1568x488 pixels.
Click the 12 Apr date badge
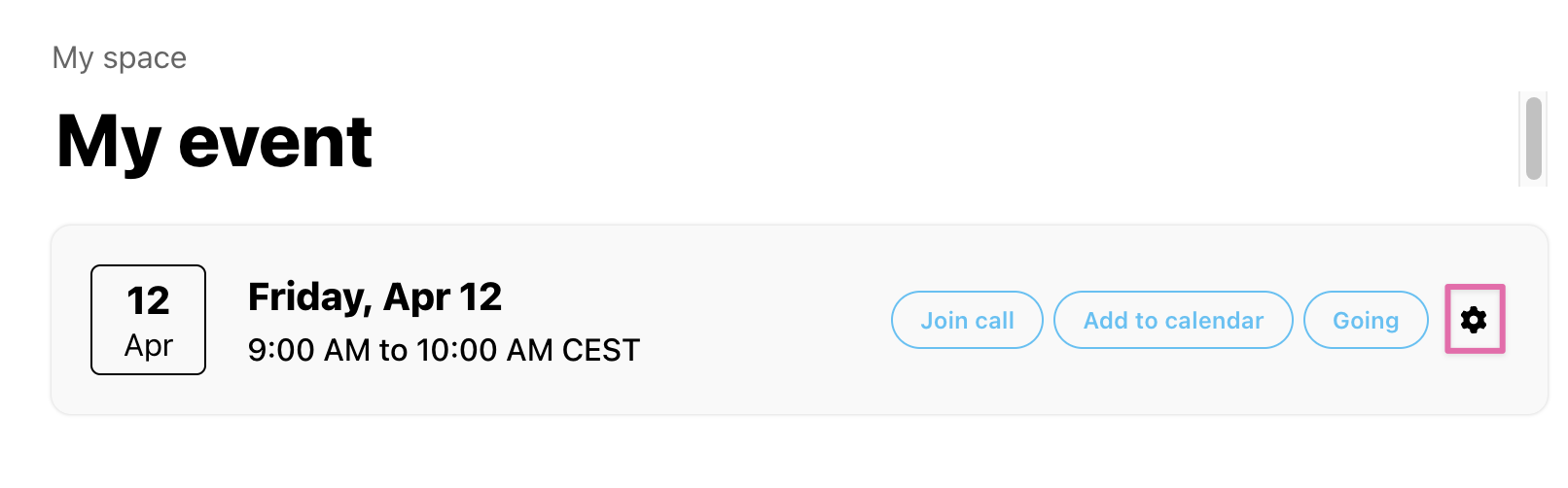(x=148, y=320)
